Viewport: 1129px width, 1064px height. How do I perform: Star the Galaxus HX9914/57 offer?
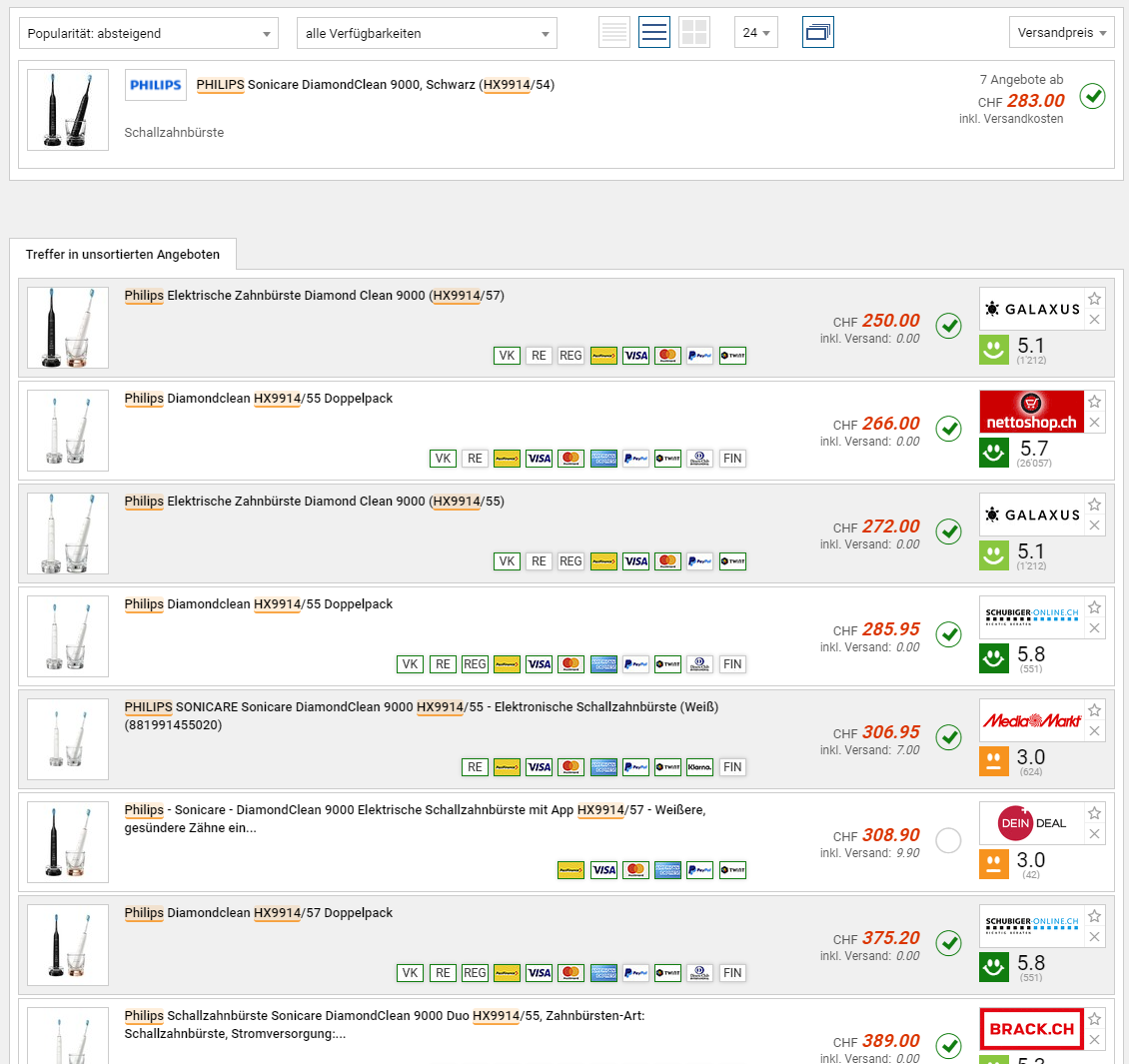point(1095,299)
